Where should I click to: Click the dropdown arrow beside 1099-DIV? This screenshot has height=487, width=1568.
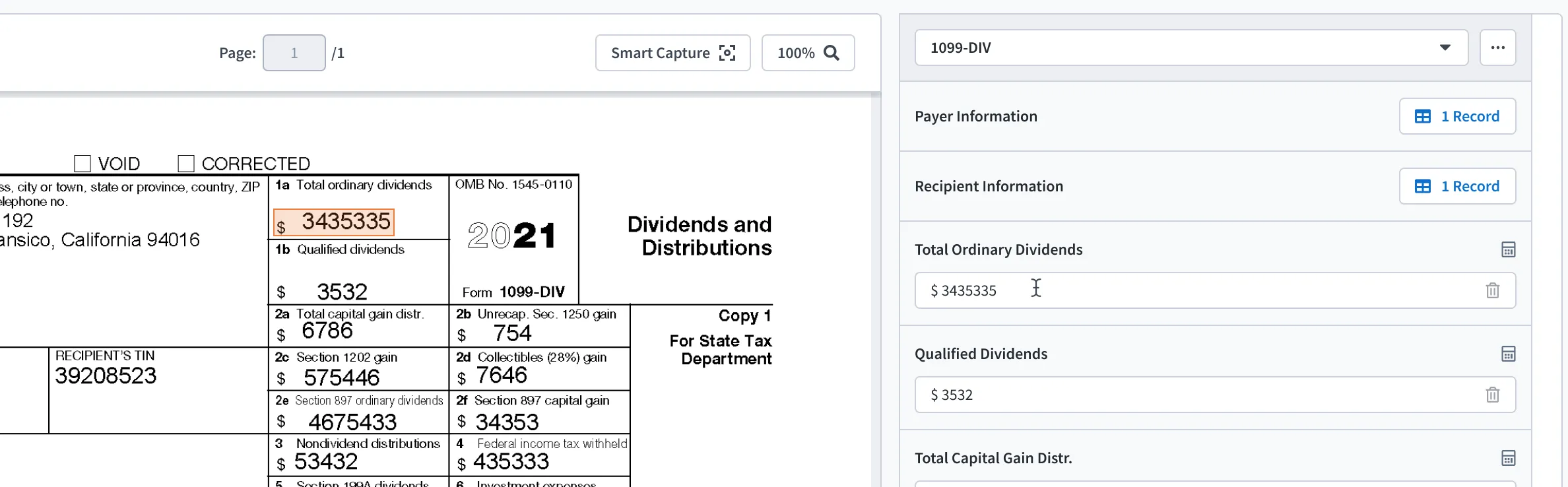click(x=1445, y=48)
